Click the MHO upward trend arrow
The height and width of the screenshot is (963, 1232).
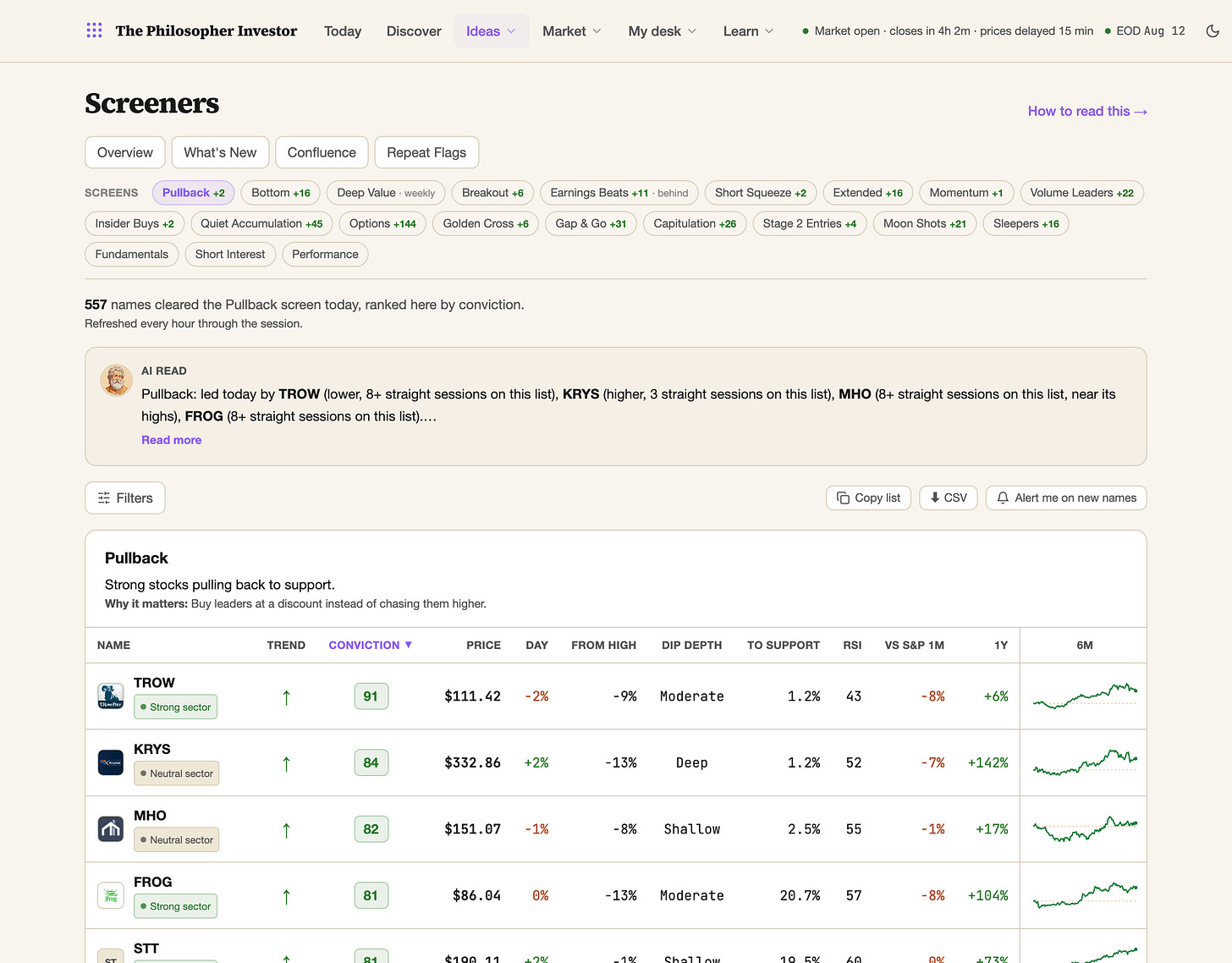tap(286, 830)
